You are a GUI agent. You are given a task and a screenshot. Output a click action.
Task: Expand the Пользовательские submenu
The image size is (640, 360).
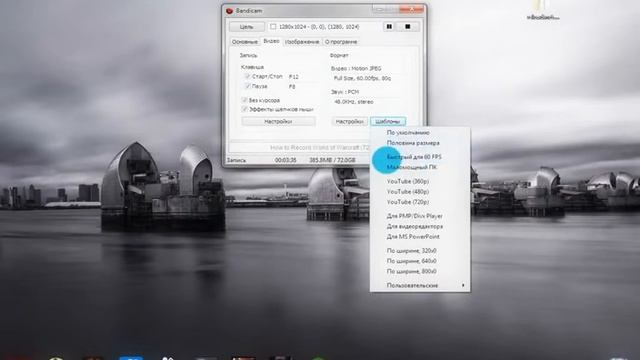click(420, 285)
